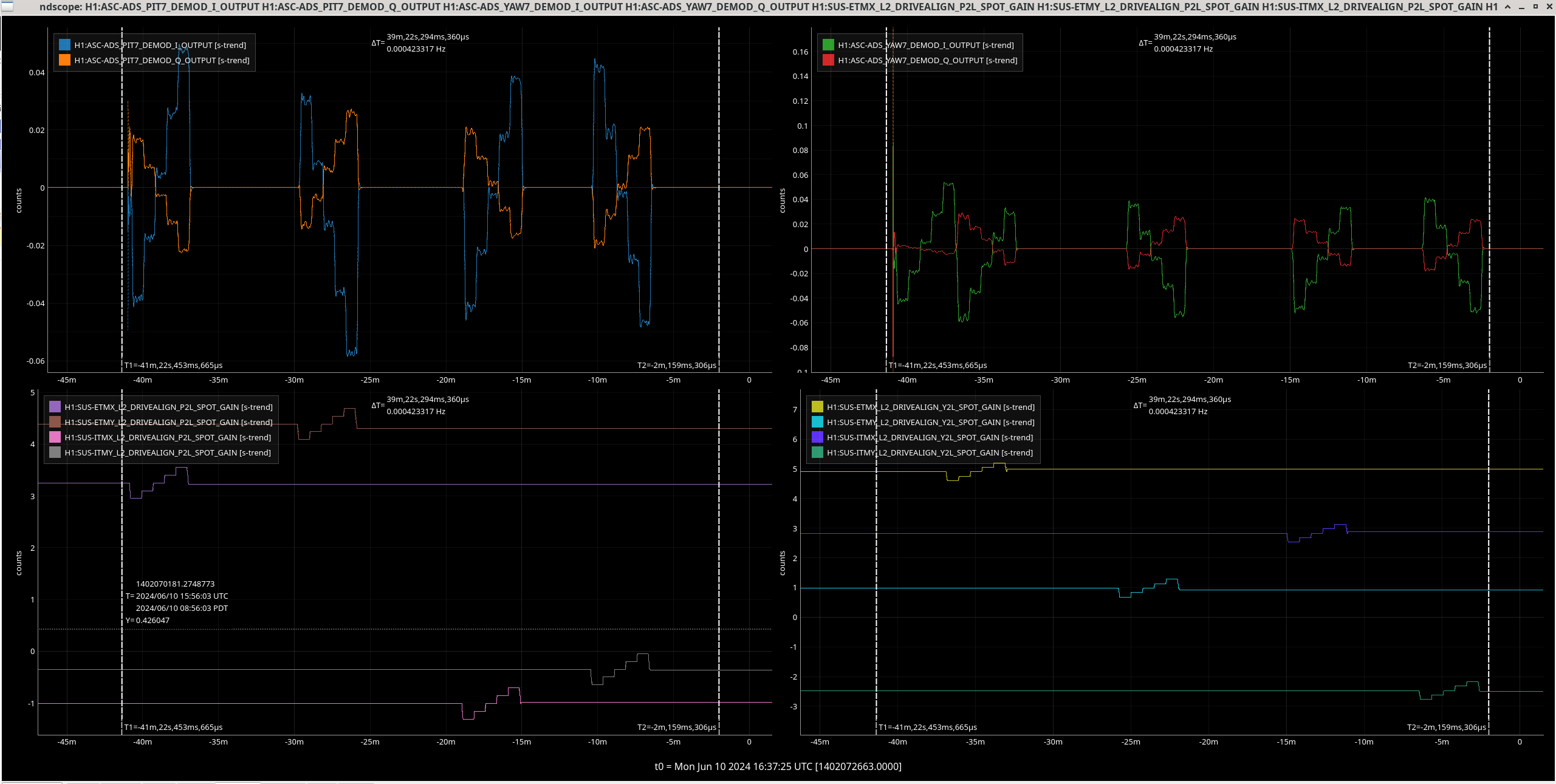The width and height of the screenshot is (1556, 784).
Task: Click the green ITMY Y2L_SPOT_GAIN legend swatch
Action: [817, 452]
